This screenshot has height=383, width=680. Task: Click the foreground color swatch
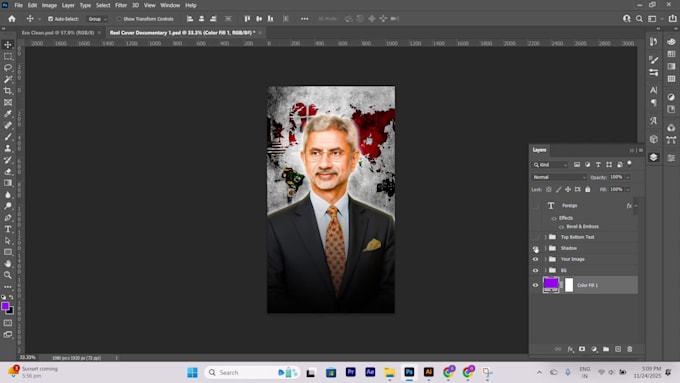pyautogui.click(x=5, y=306)
